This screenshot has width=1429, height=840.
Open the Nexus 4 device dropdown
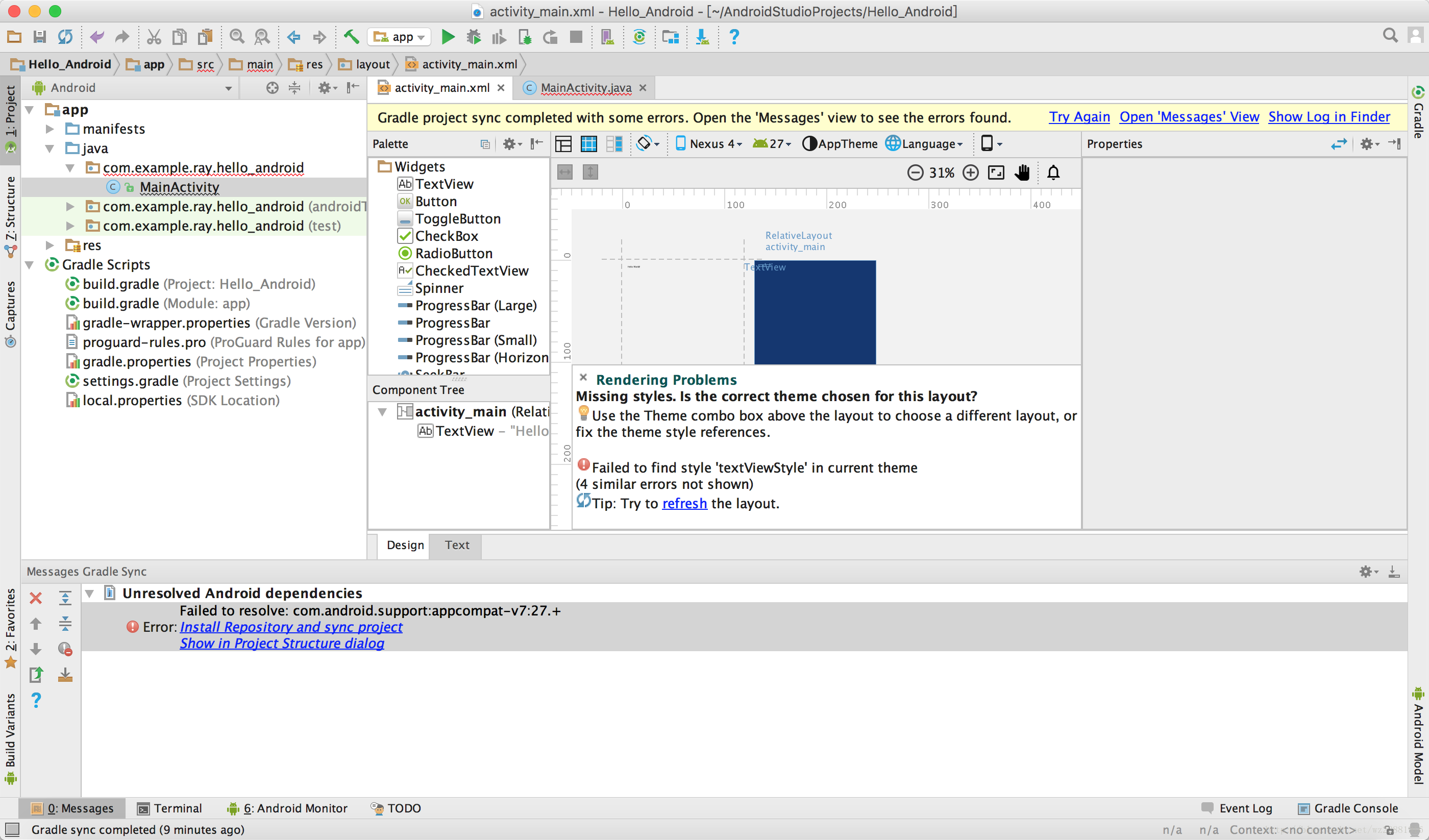click(x=709, y=143)
